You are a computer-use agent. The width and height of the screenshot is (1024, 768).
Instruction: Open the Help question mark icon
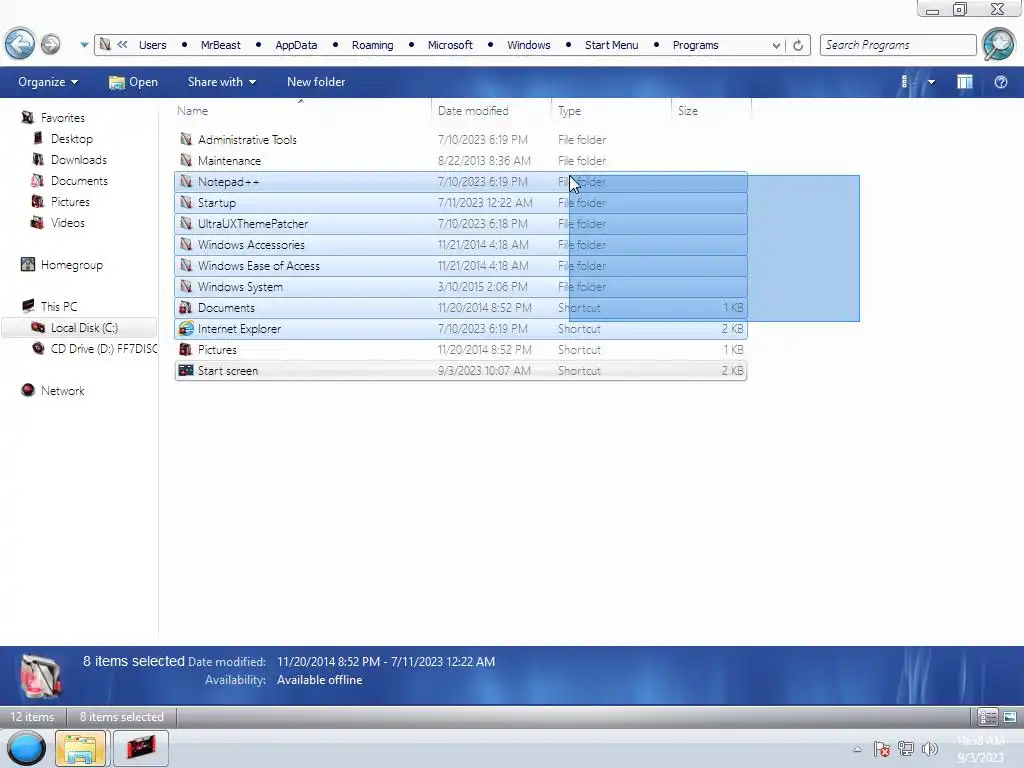1000,82
